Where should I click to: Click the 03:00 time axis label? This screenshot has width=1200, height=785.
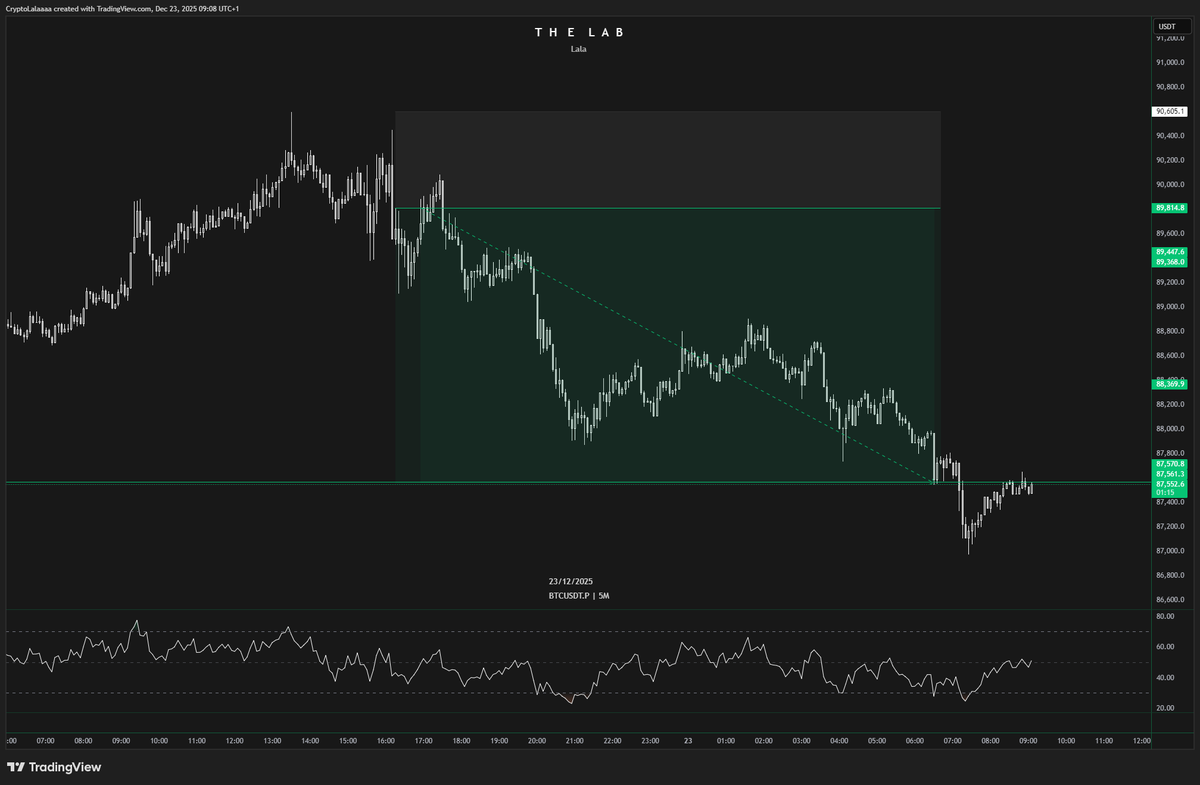[x=801, y=741]
